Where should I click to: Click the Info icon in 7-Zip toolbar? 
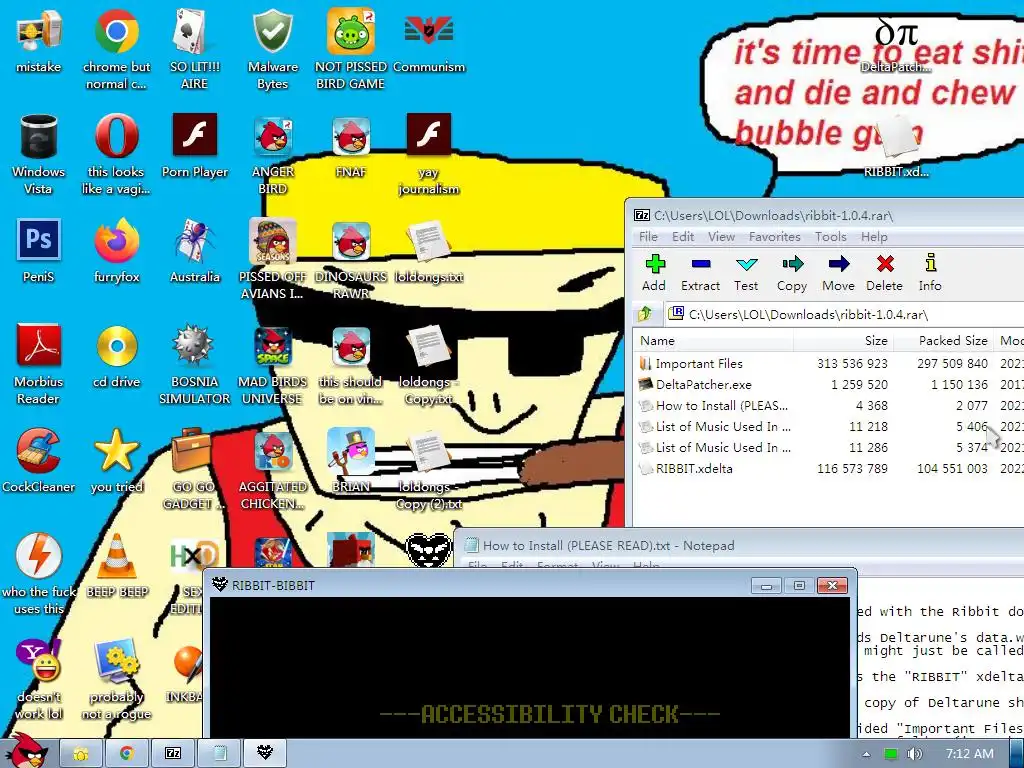pyautogui.click(x=931, y=273)
